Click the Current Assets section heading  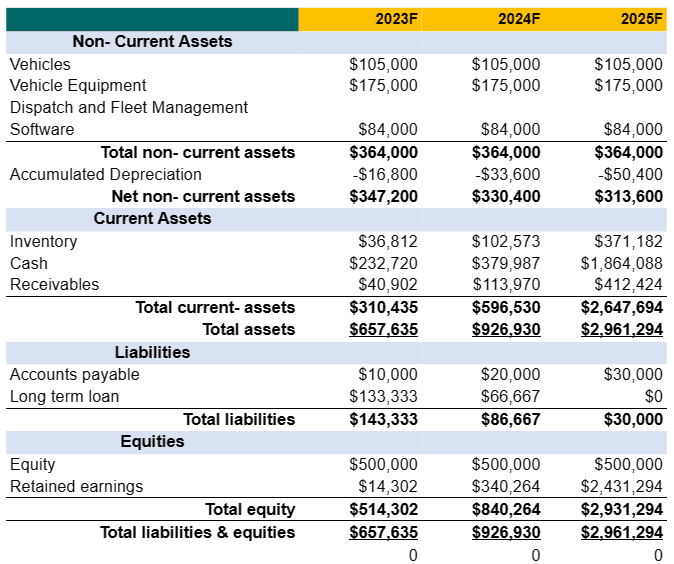pos(152,218)
